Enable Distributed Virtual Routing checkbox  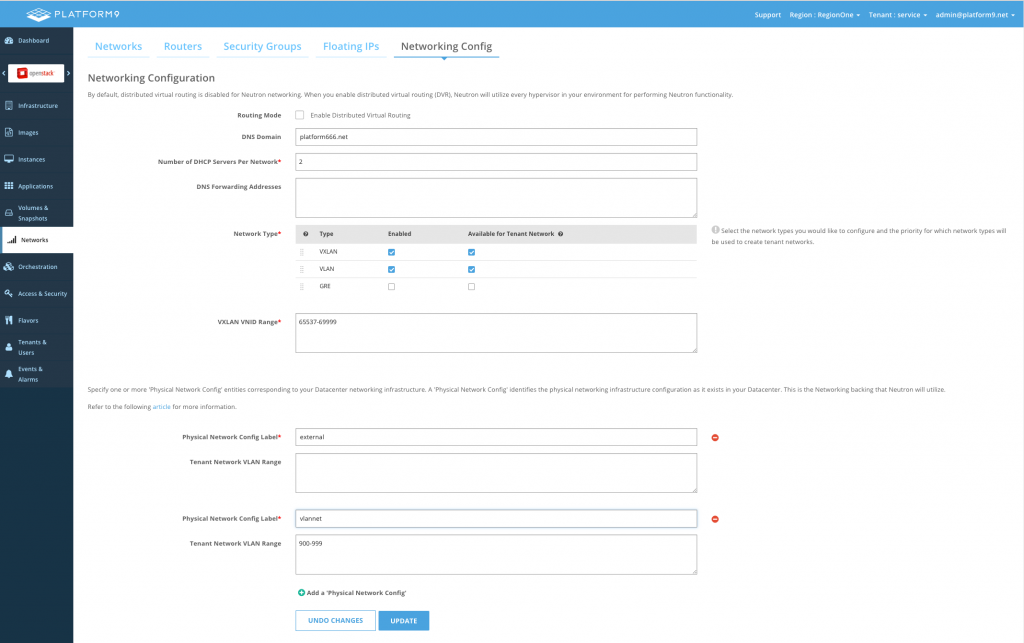click(300, 115)
